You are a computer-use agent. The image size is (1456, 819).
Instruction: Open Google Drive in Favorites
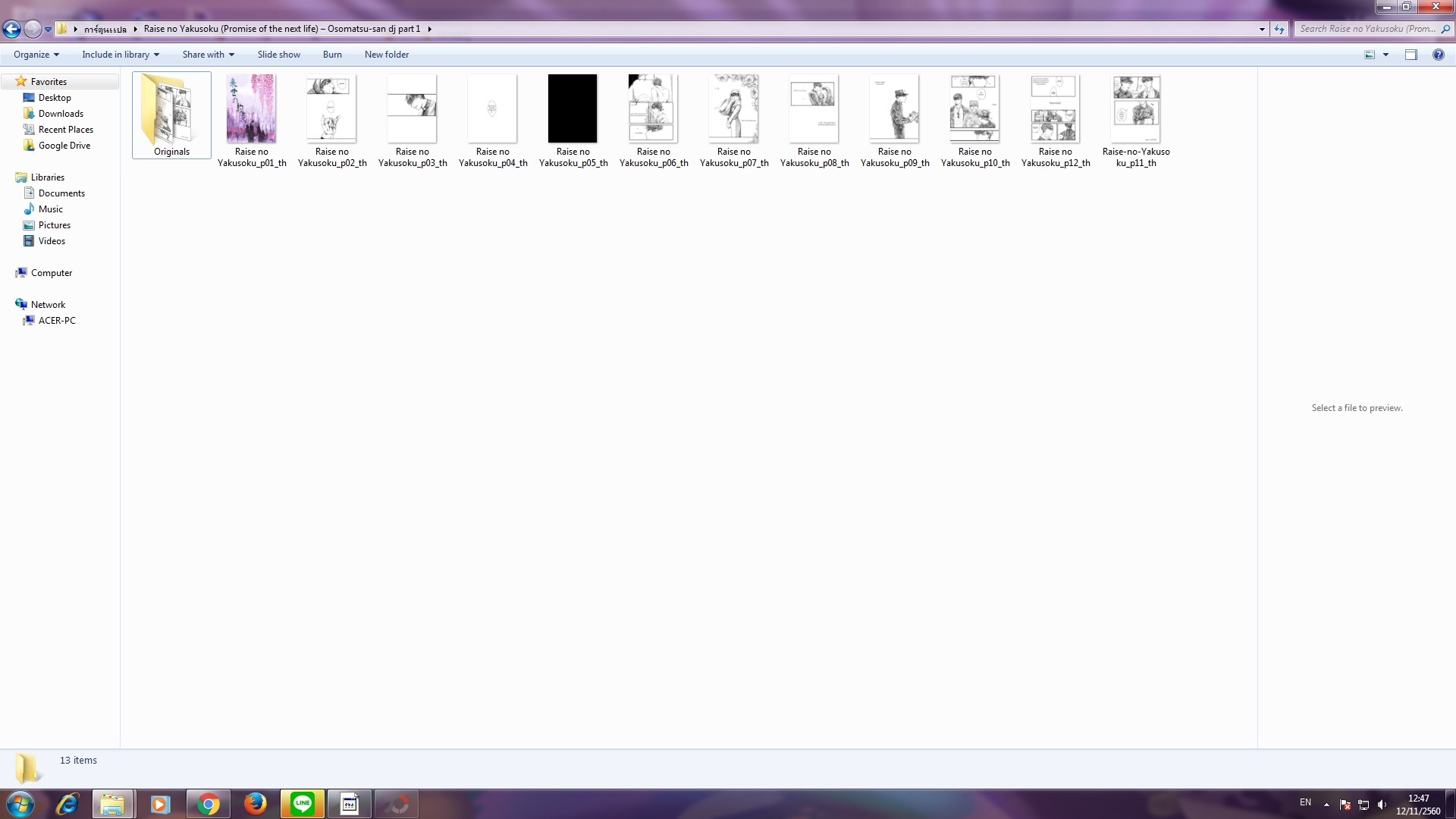[64, 146]
